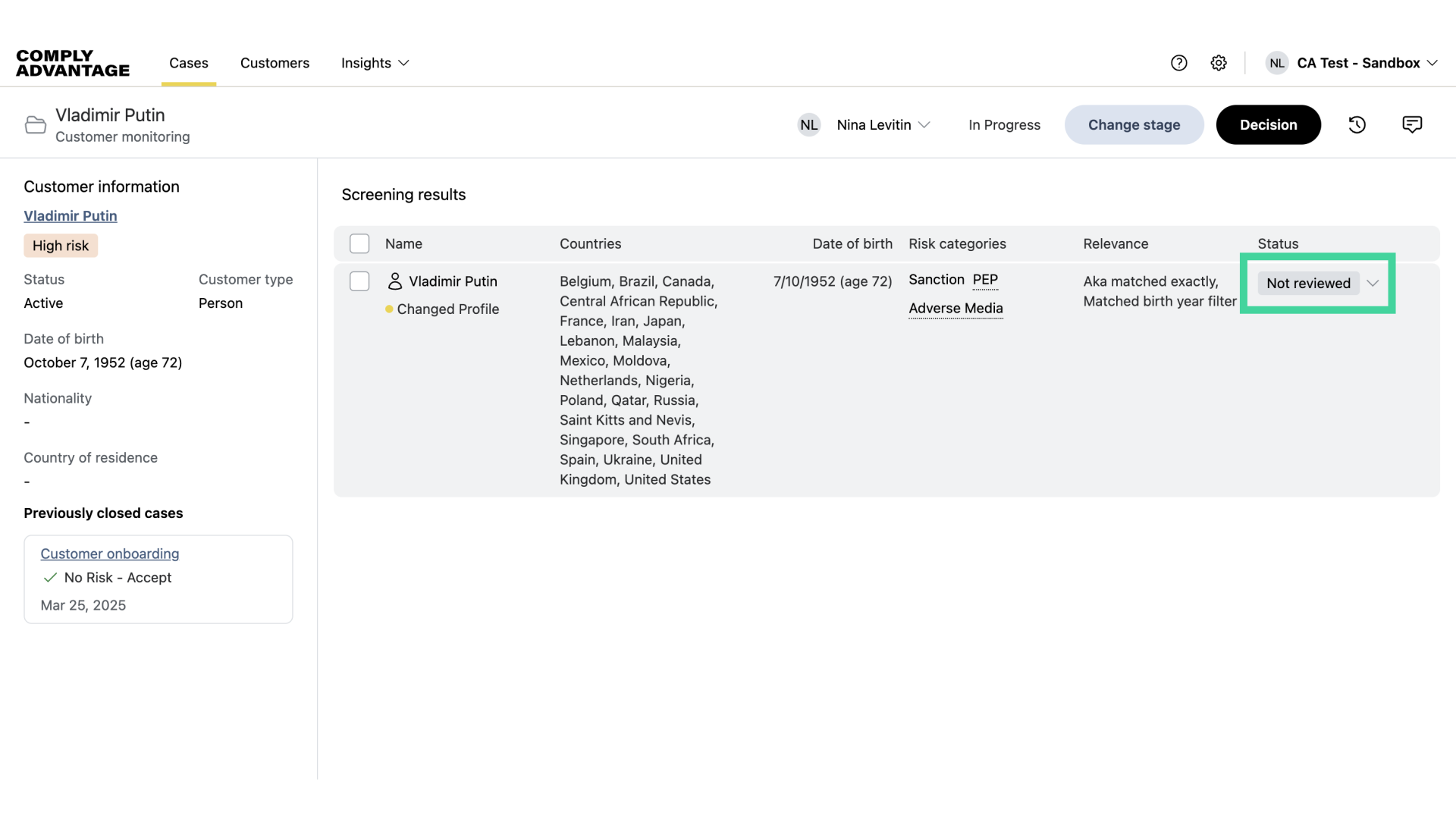Click the High risk badge
This screenshot has width=1456, height=819.
[60, 245]
